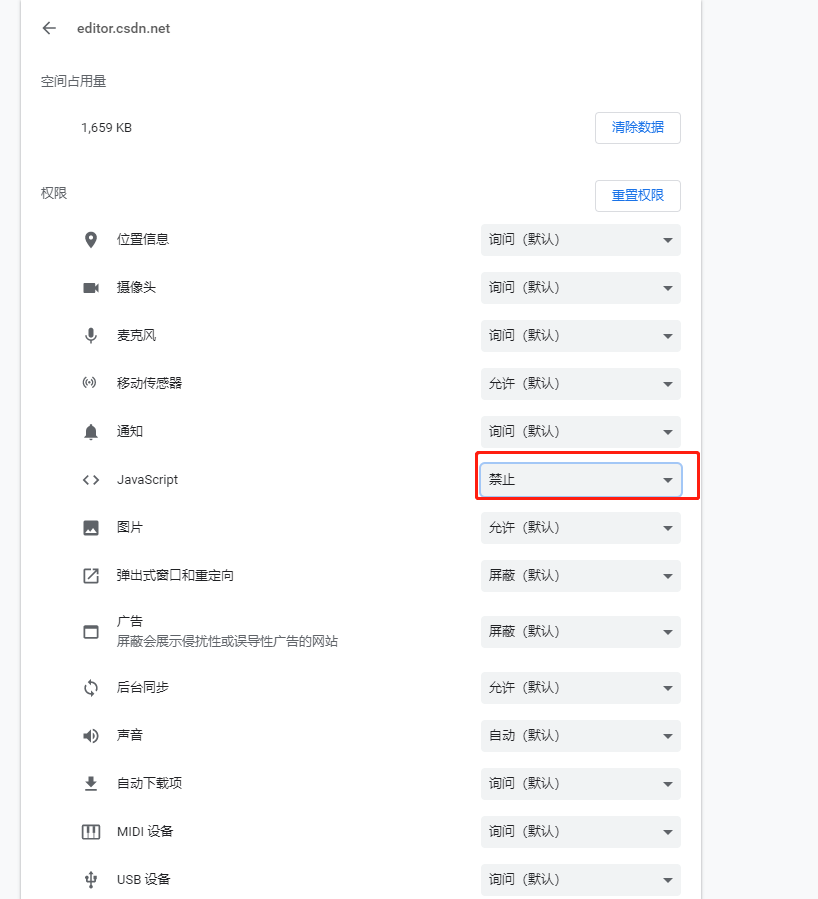The image size is (818, 899).
Task: Click the 自动下载项 download icon
Action: (x=91, y=783)
